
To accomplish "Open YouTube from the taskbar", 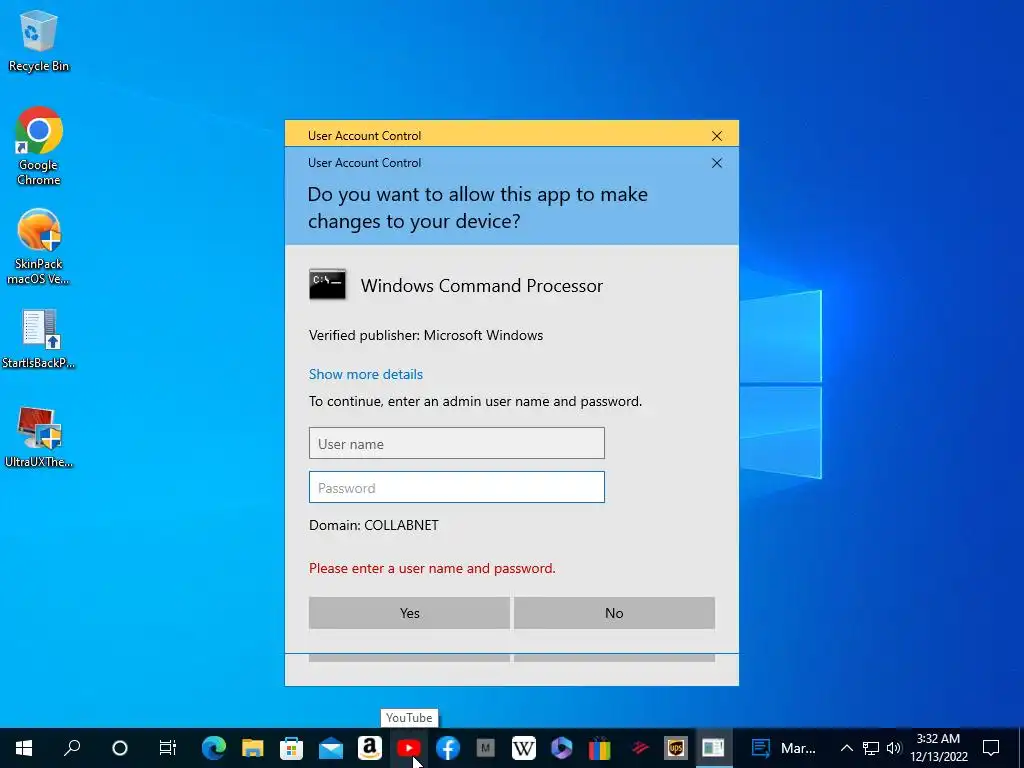I will [409, 748].
